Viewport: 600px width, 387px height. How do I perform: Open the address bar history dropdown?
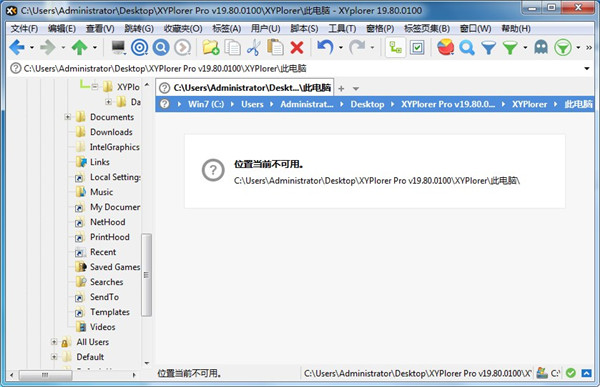pyautogui.click(x=587, y=69)
